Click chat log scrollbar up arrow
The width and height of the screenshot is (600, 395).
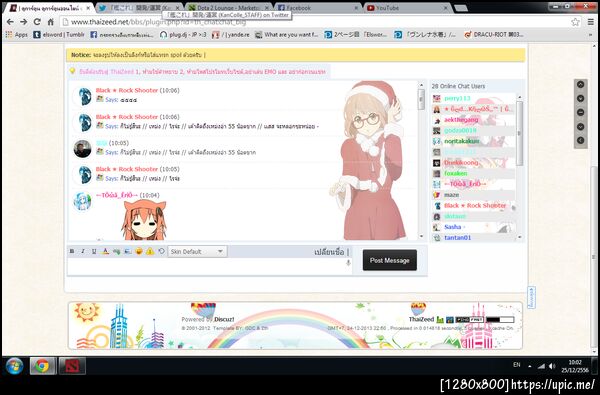click(421, 85)
